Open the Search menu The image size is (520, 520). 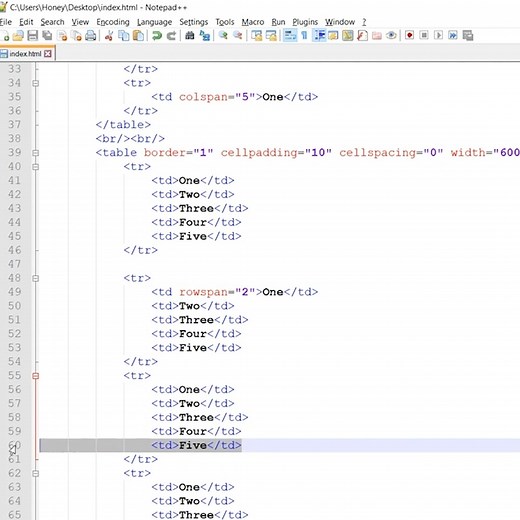coord(52,22)
